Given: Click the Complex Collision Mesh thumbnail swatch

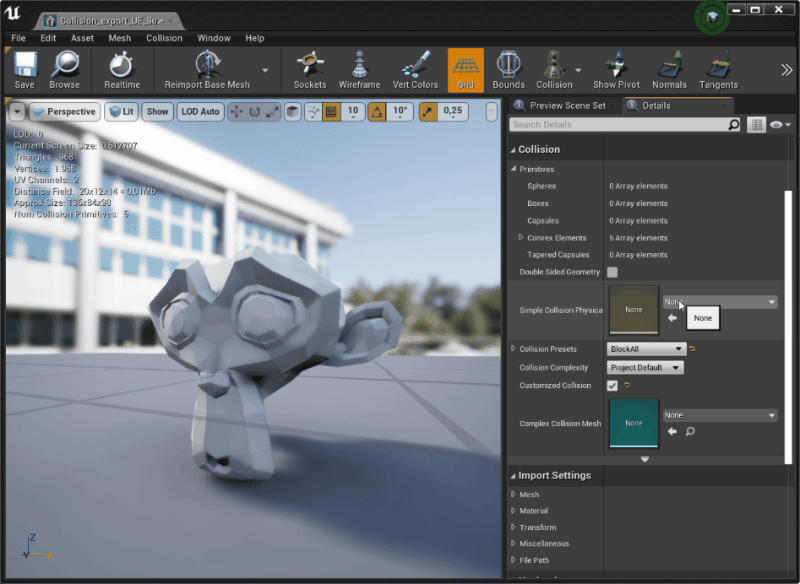Looking at the screenshot, I should (633, 423).
